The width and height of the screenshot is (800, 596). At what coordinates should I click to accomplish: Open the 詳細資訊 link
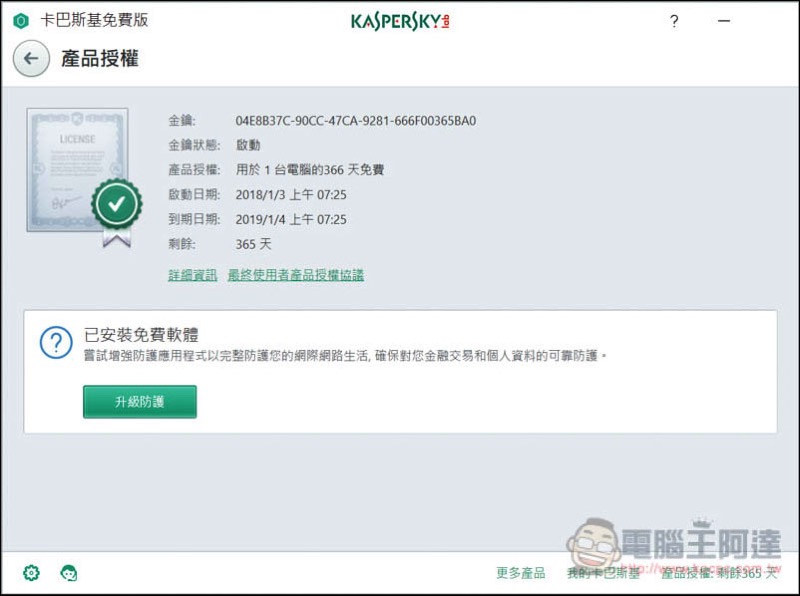(x=193, y=275)
